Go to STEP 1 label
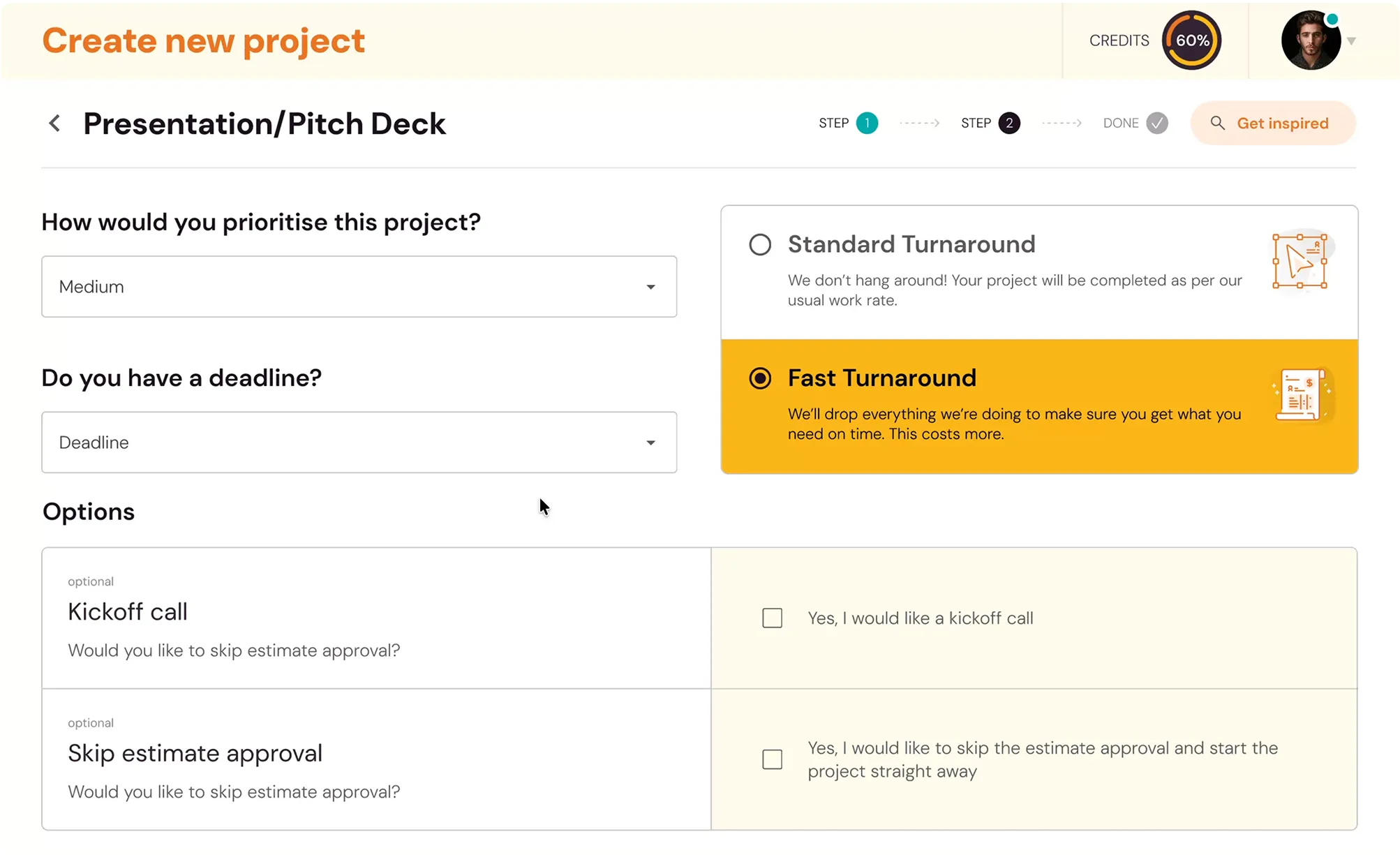Viewport: 1400px width, 855px height. click(x=833, y=123)
